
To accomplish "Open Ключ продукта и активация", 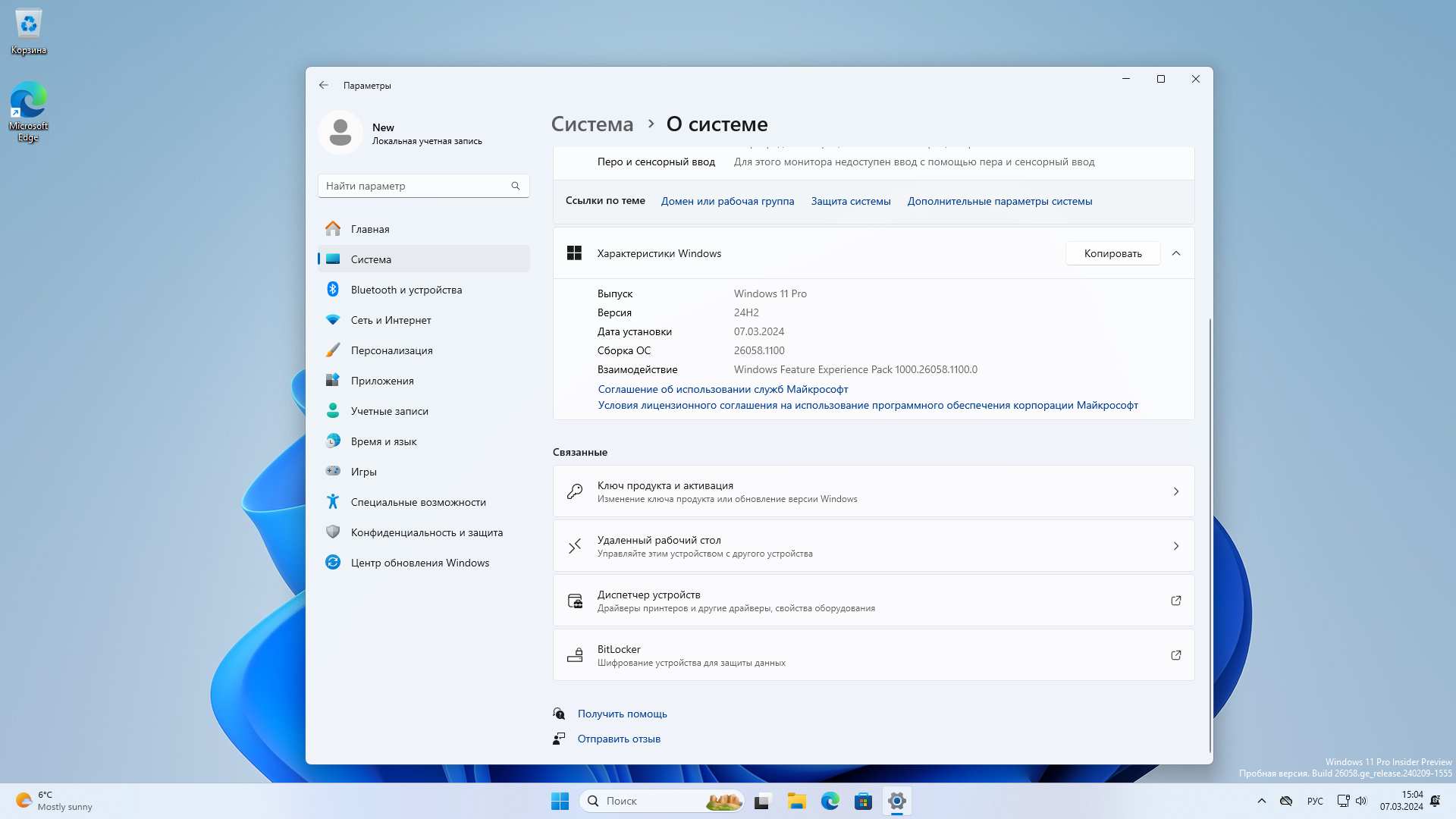I will (x=873, y=491).
